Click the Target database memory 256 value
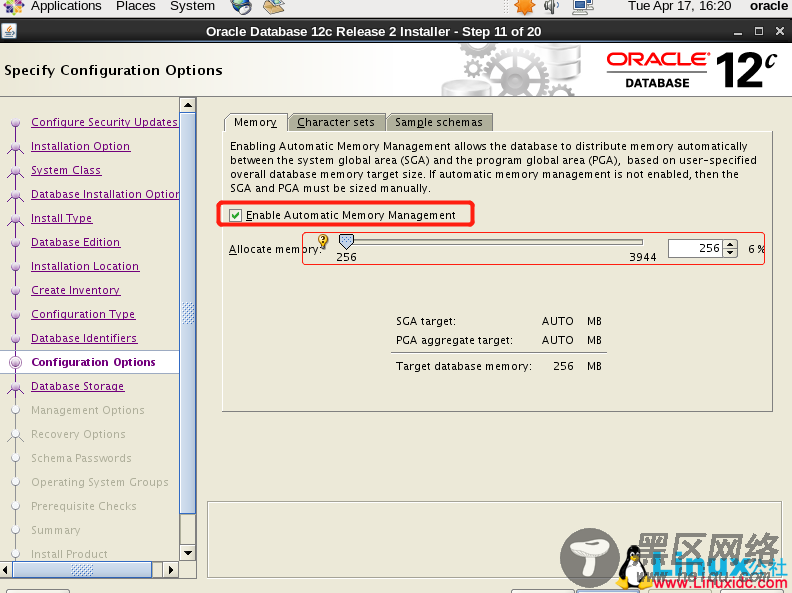The width and height of the screenshot is (792, 593). [x=563, y=366]
